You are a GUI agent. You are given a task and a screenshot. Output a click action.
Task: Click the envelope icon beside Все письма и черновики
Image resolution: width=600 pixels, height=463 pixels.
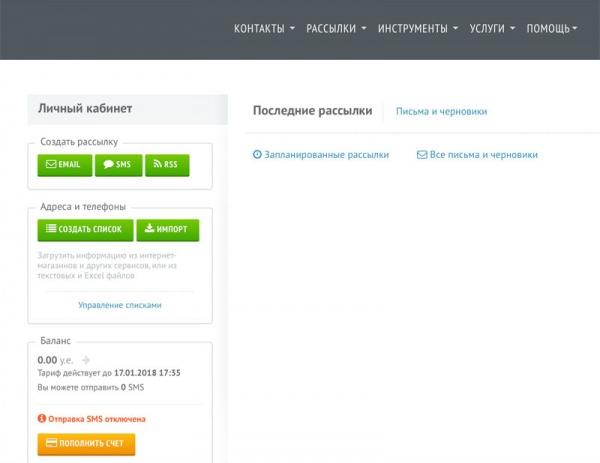click(x=422, y=155)
